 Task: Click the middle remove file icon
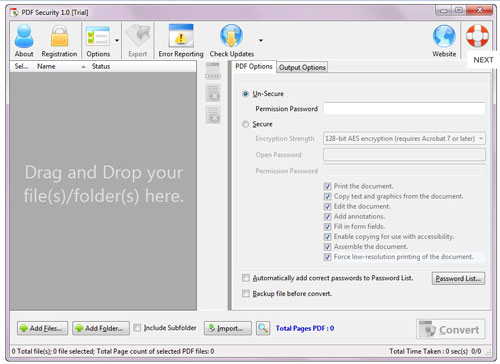click(213, 93)
